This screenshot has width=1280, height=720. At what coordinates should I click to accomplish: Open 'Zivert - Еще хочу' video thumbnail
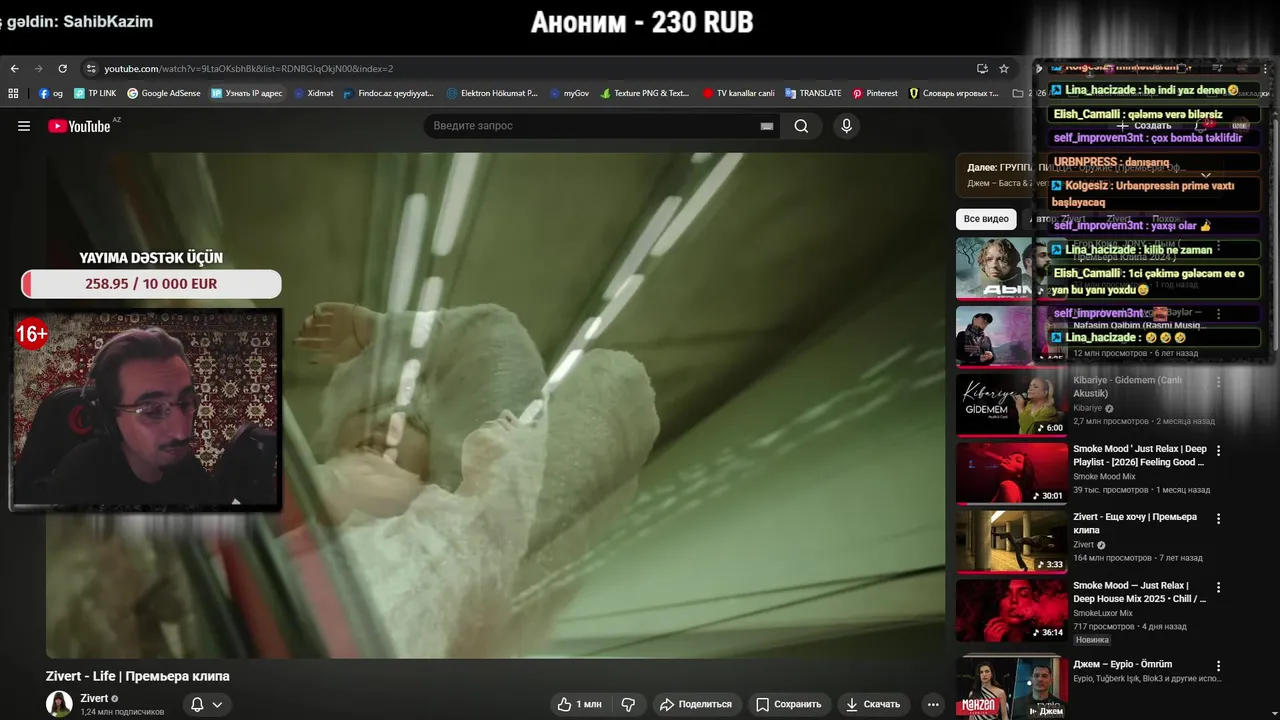point(1011,542)
